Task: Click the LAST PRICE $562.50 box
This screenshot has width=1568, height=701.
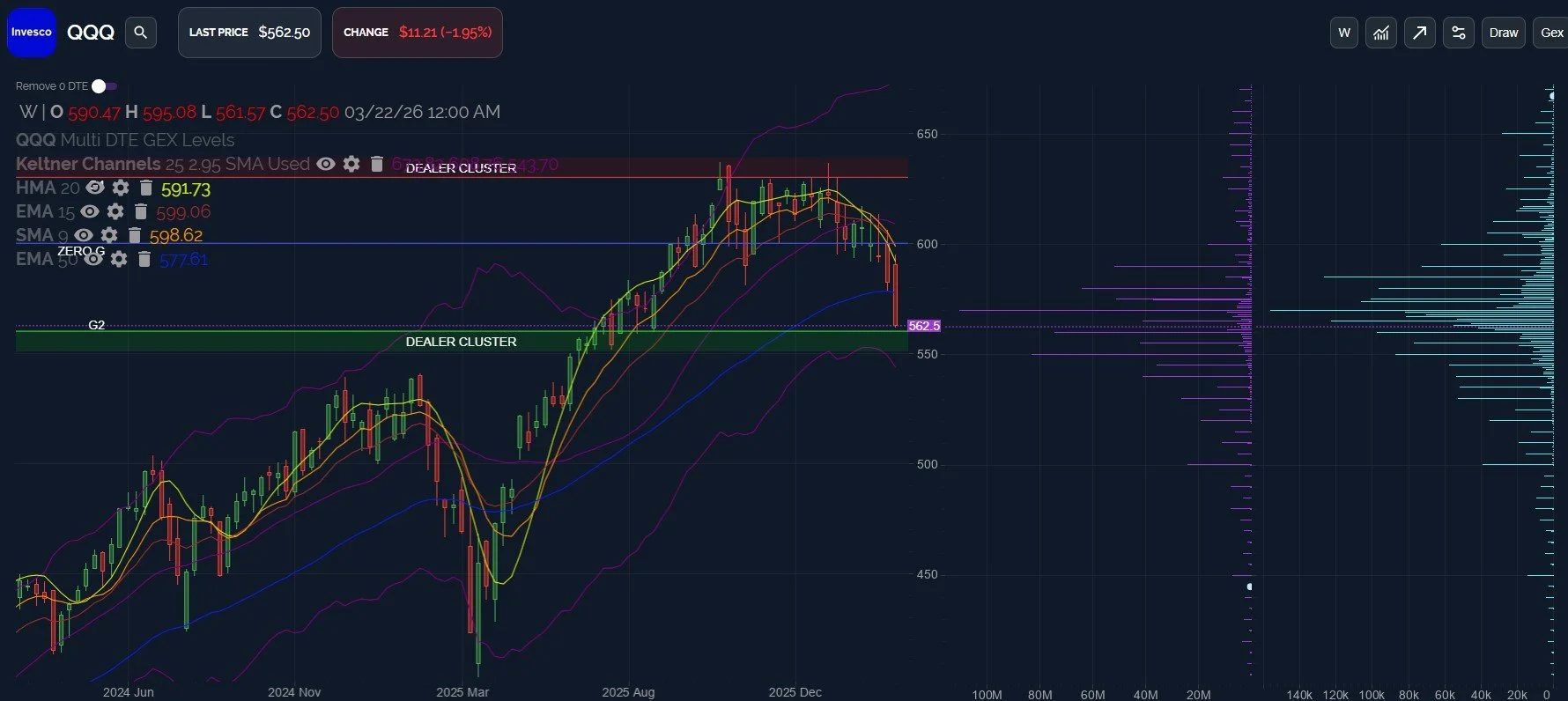Action: [249, 33]
